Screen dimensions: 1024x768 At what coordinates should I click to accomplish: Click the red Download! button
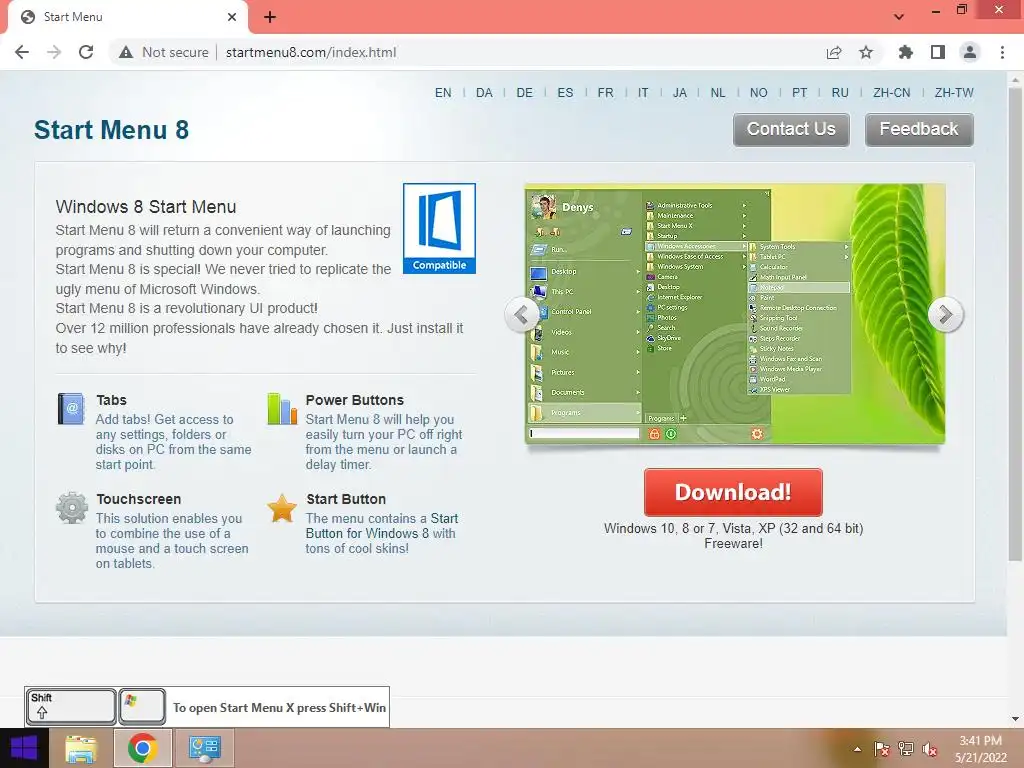point(733,492)
